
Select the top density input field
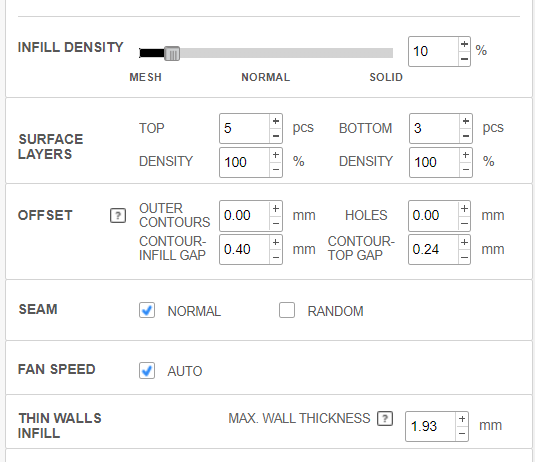tap(244, 162)
